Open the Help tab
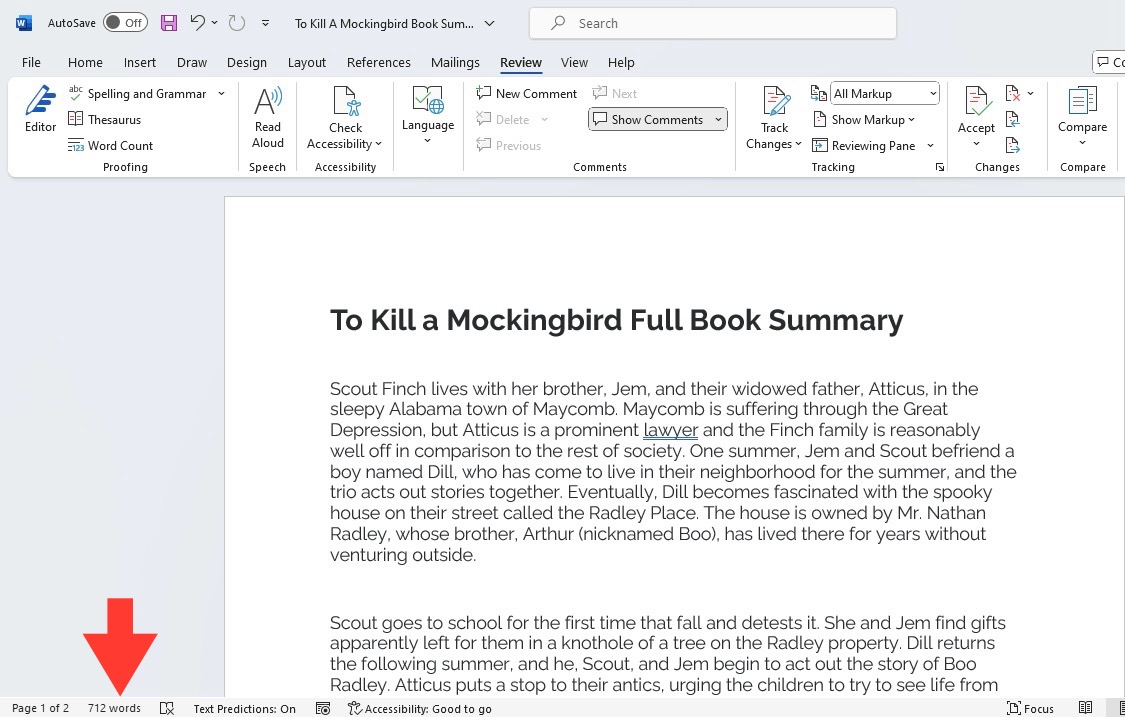The image size is (1125, 717). (x=621, y=62)
